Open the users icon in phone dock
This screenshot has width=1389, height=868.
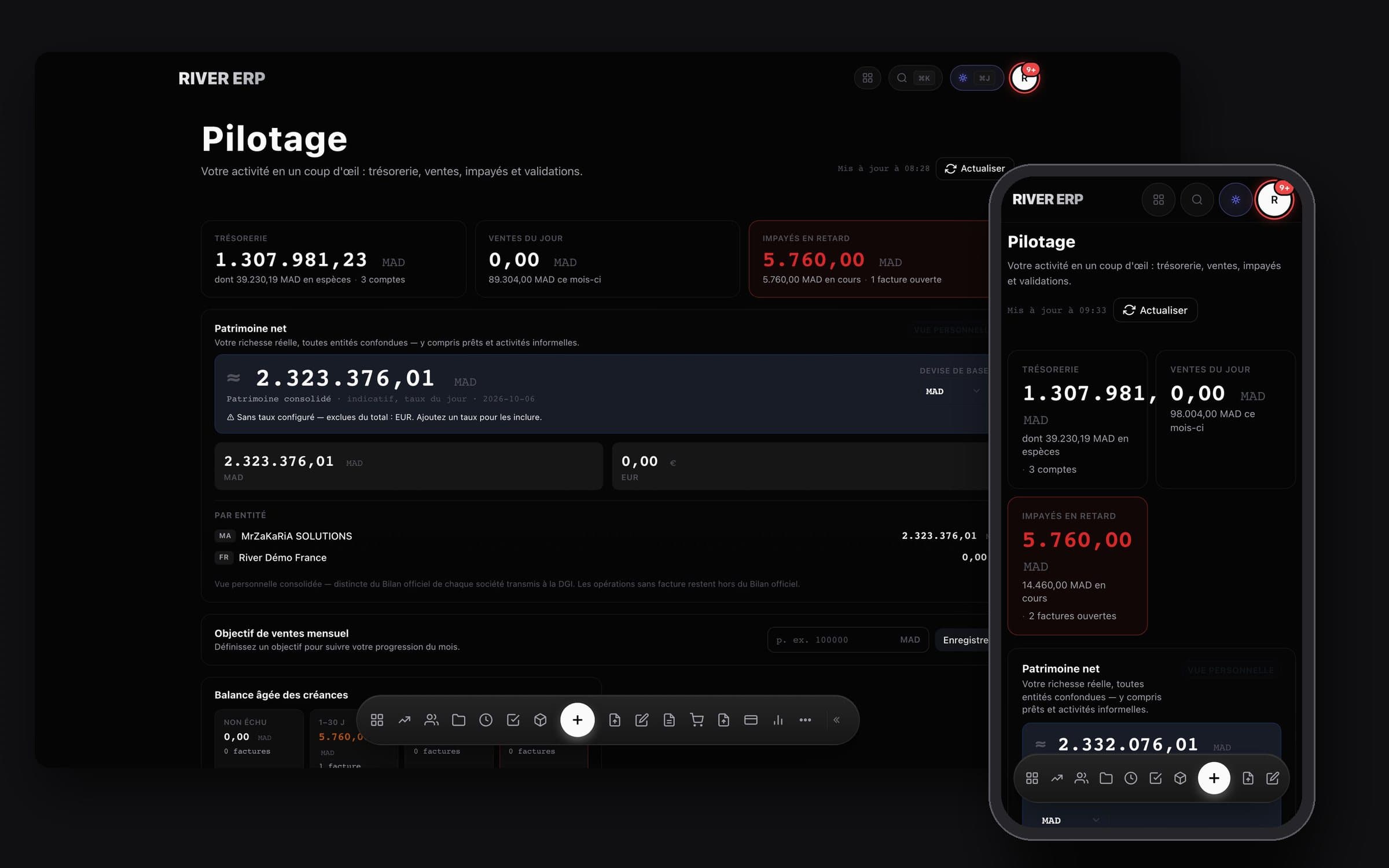1081,778
